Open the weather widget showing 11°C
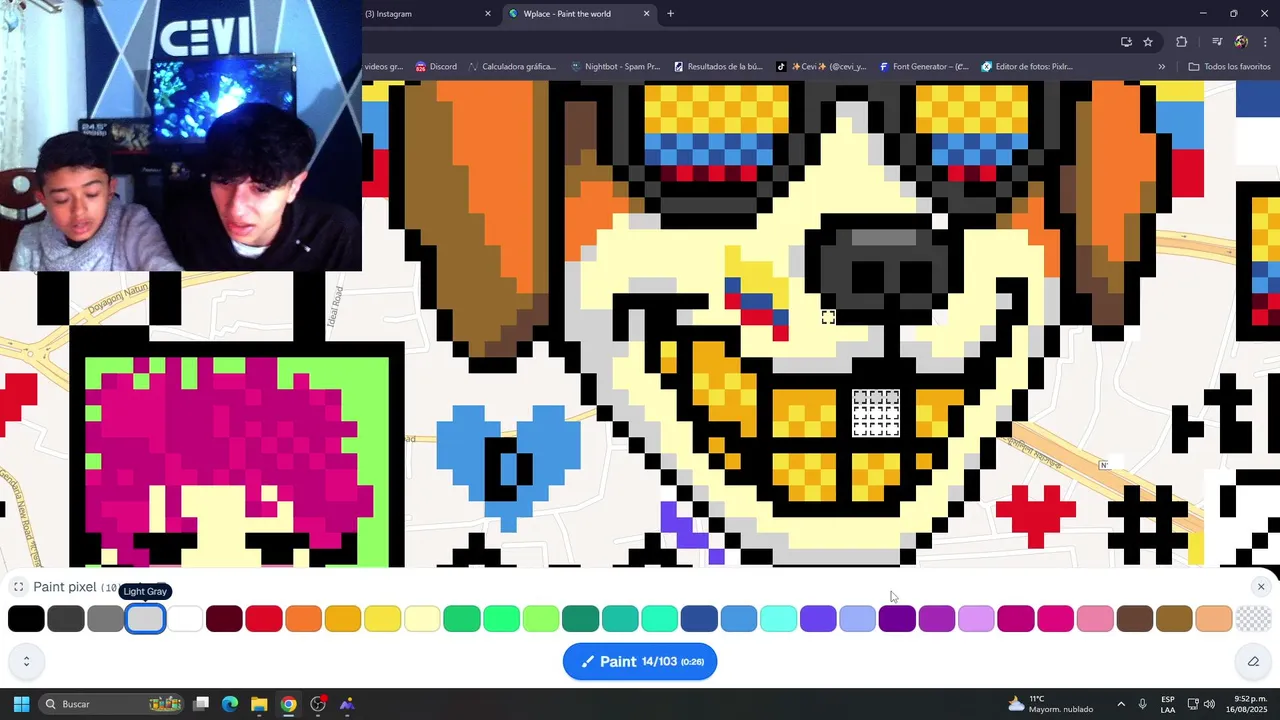The height and width of the screenshot is (720, 1280). 1050,704
